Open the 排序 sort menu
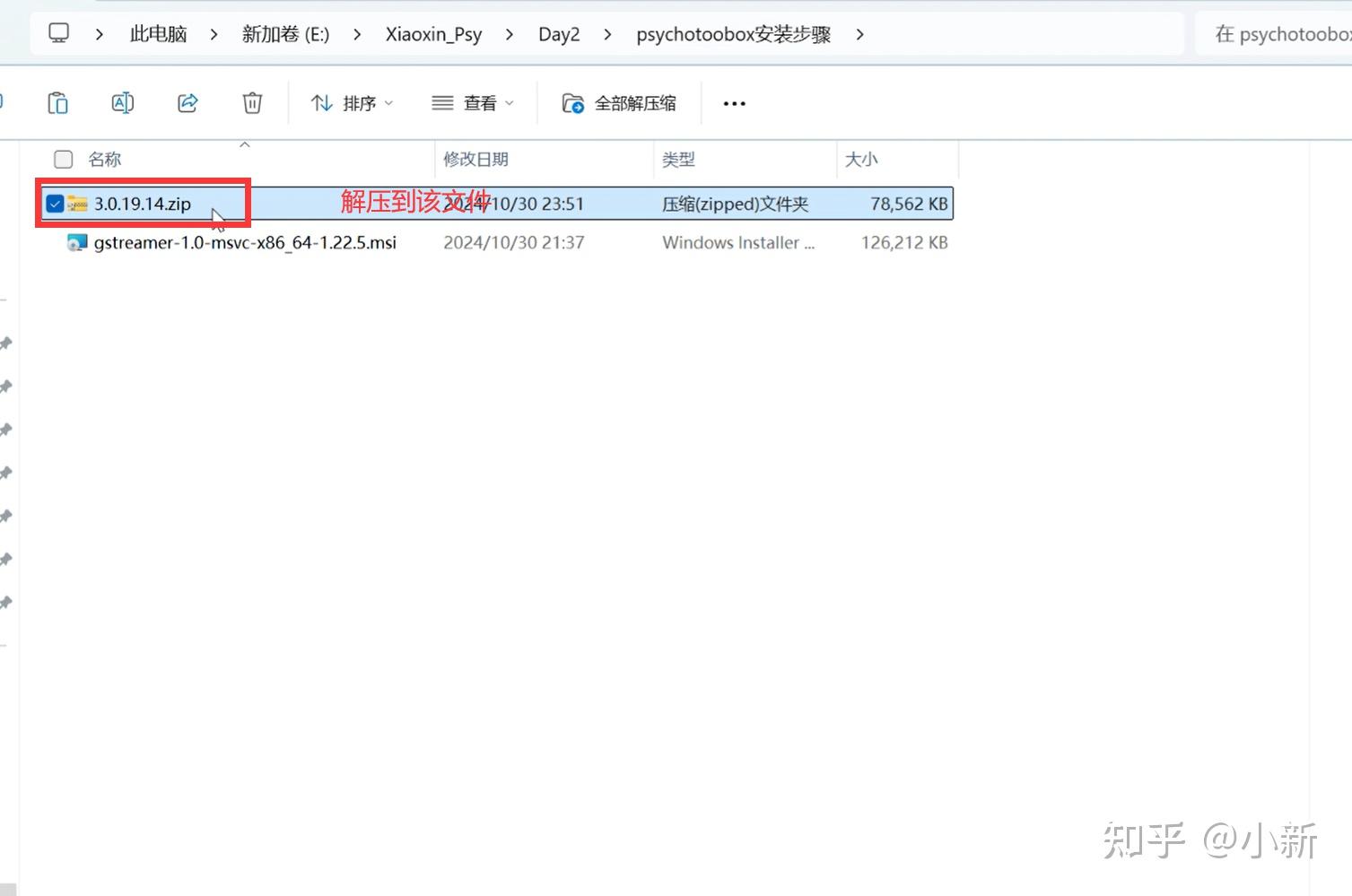1352x896 pixels. pyautogui.click(x=358, y=102)
